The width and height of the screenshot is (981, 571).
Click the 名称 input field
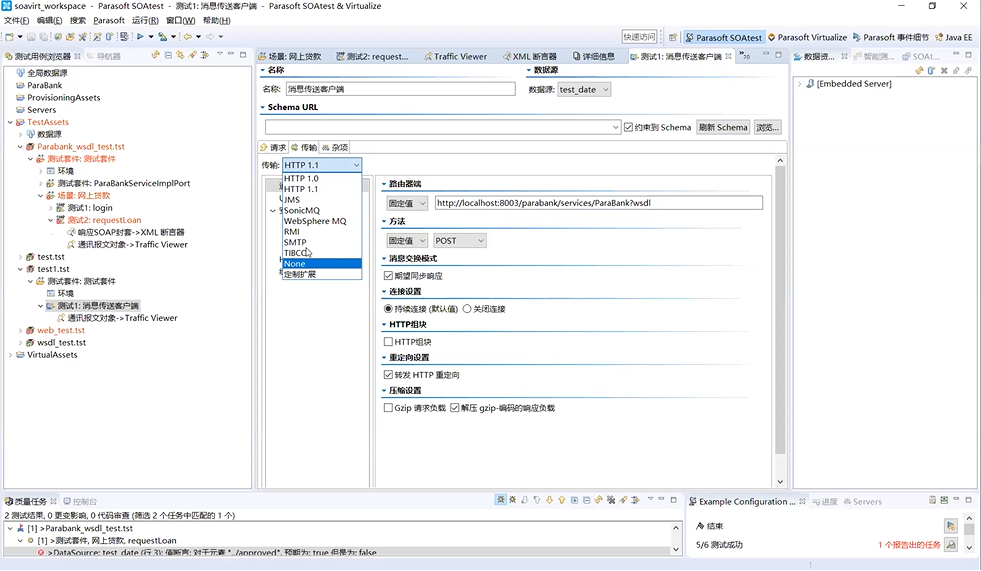click(x=400, y=89)
